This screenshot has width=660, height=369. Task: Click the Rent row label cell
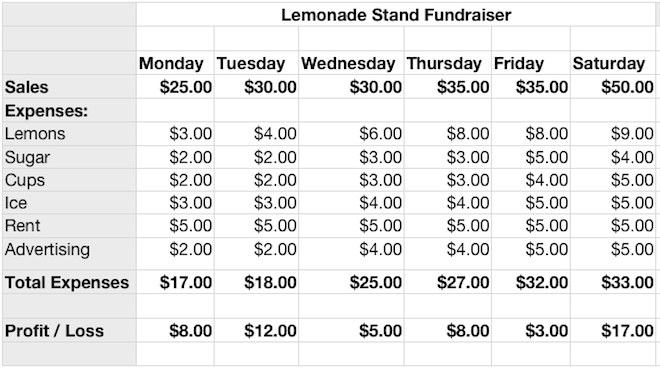69,226
